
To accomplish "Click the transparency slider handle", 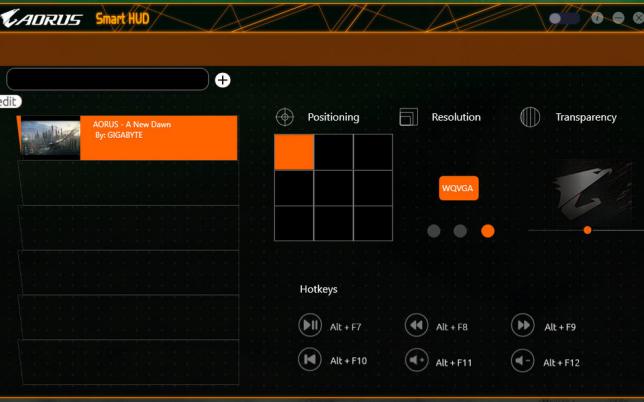I will pyautogui.click(x=587, y=230).
